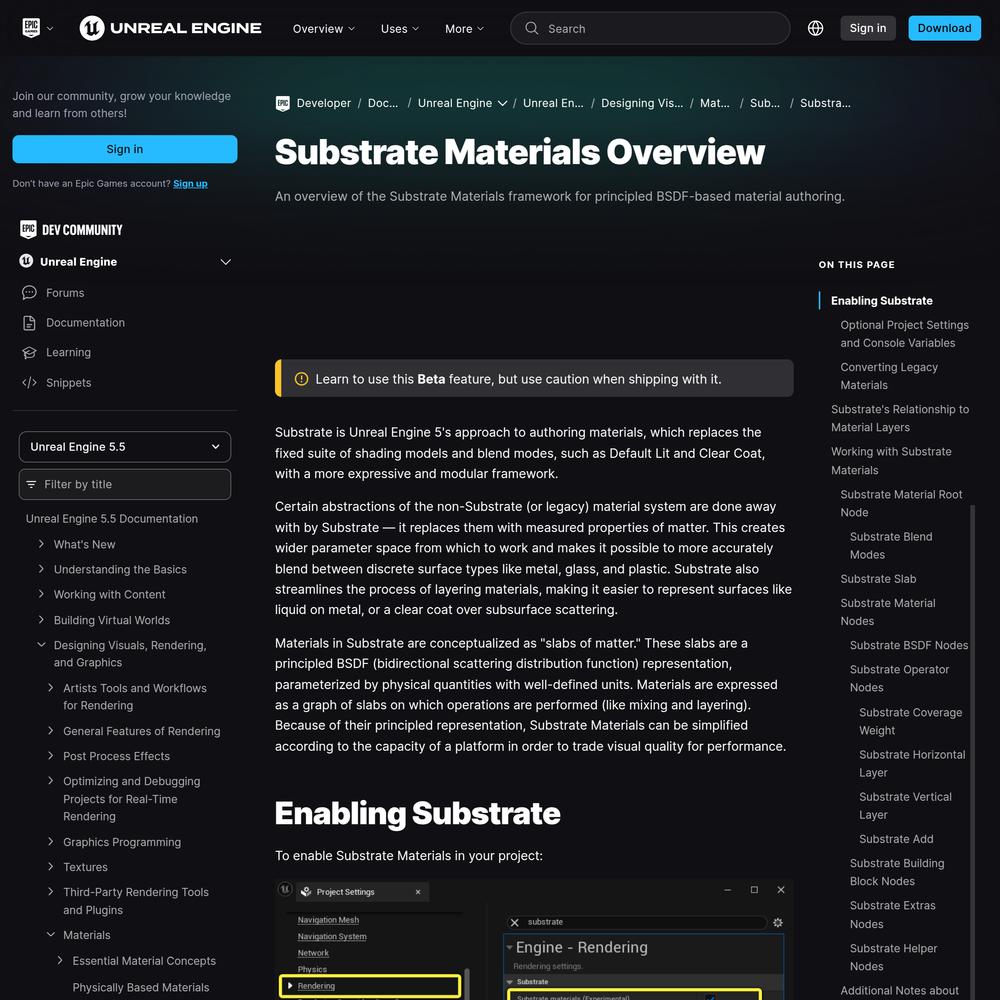
Task: Open Optimizing and Debugging Projects page
Action: [131, 798]
